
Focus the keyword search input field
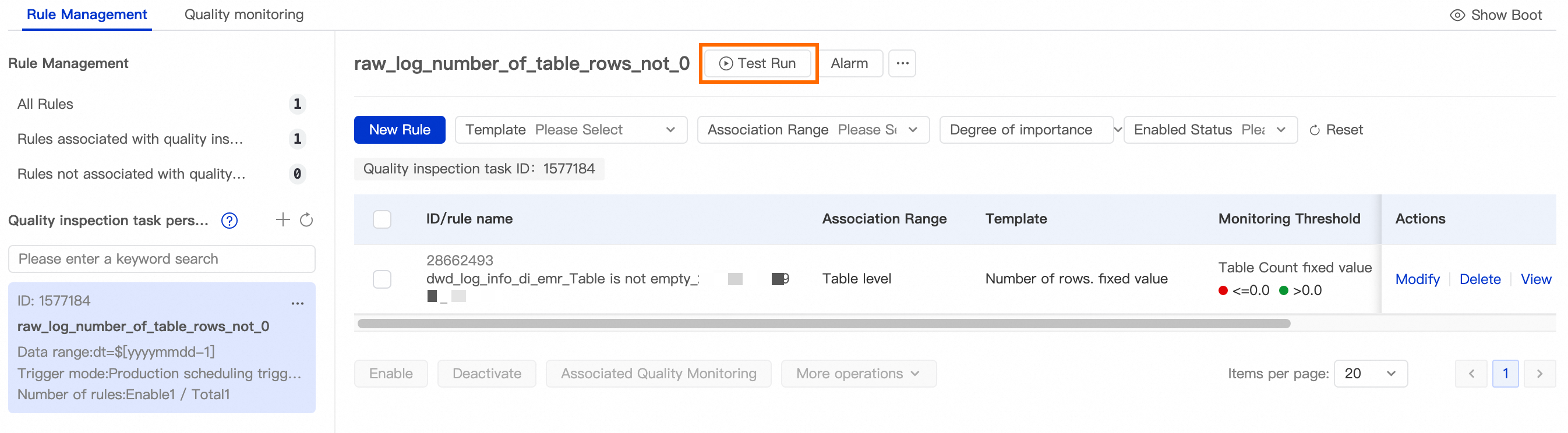(x=161, y=259)
